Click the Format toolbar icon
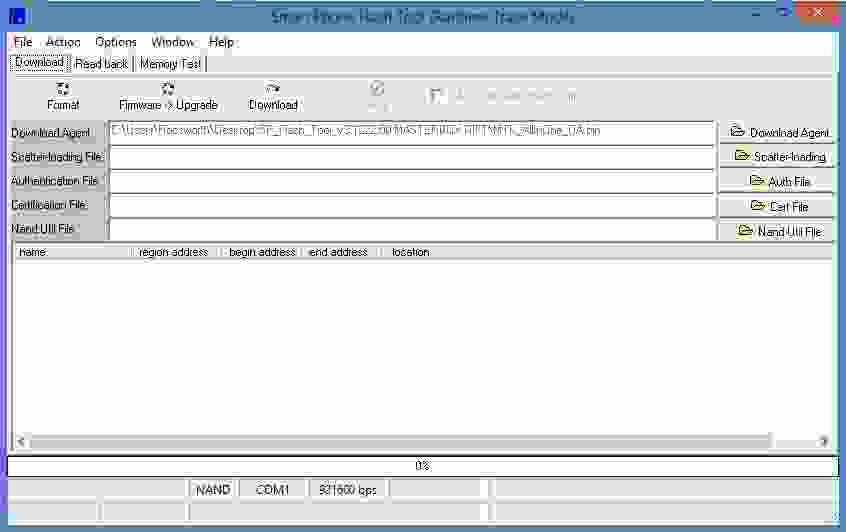The image size is (846, 532). [63, 88]
